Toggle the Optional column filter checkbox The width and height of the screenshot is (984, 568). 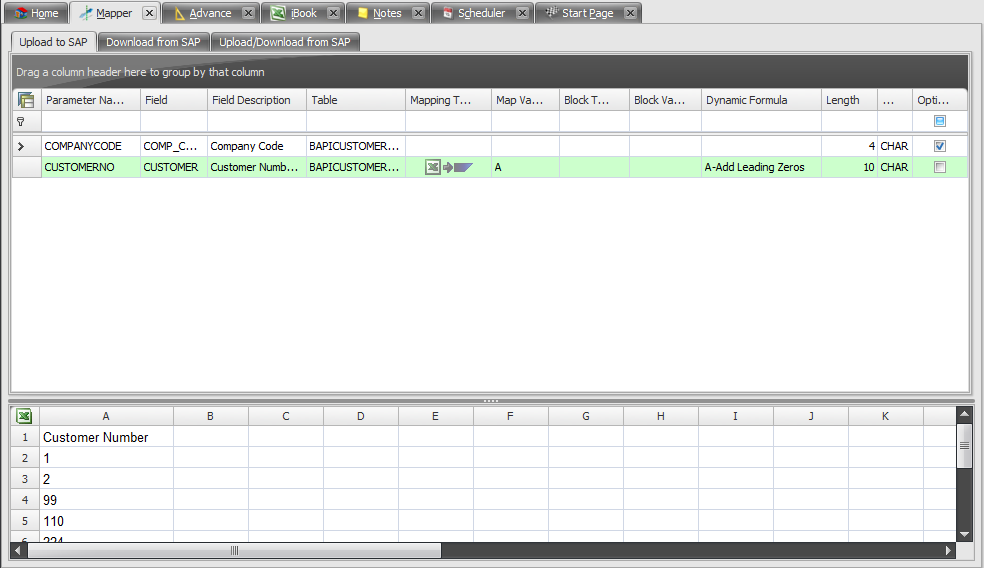(x=939, y=121)
